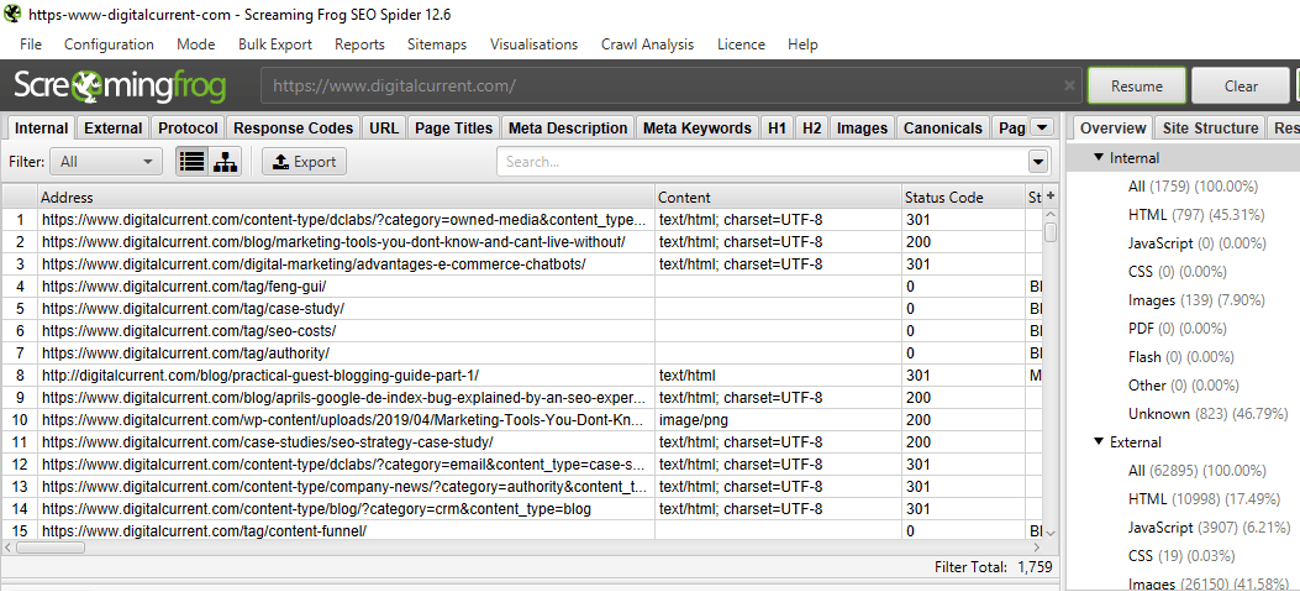The height and width of the screenshot is (591, 1300).
Task: Switch to tree view icon
Action: 224,161
